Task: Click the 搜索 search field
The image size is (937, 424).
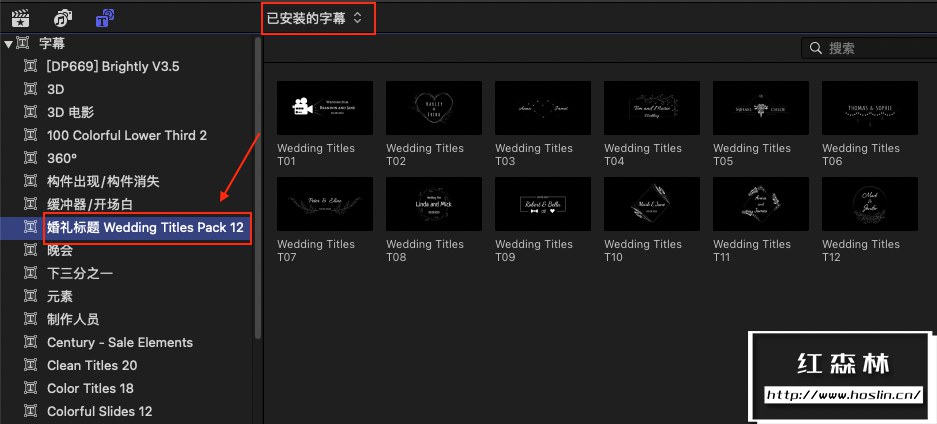Action: click(869, 48)
